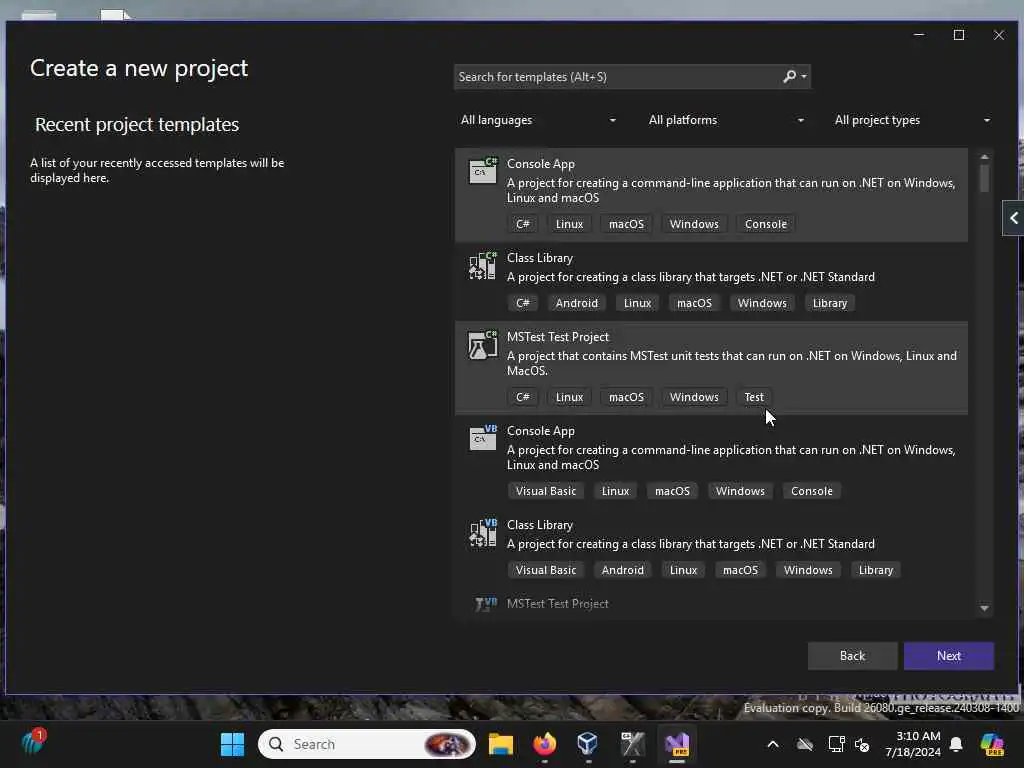Minimize the Create a new project window
The height and width of the screenshot is (768, 1024).
pos(919,35)
